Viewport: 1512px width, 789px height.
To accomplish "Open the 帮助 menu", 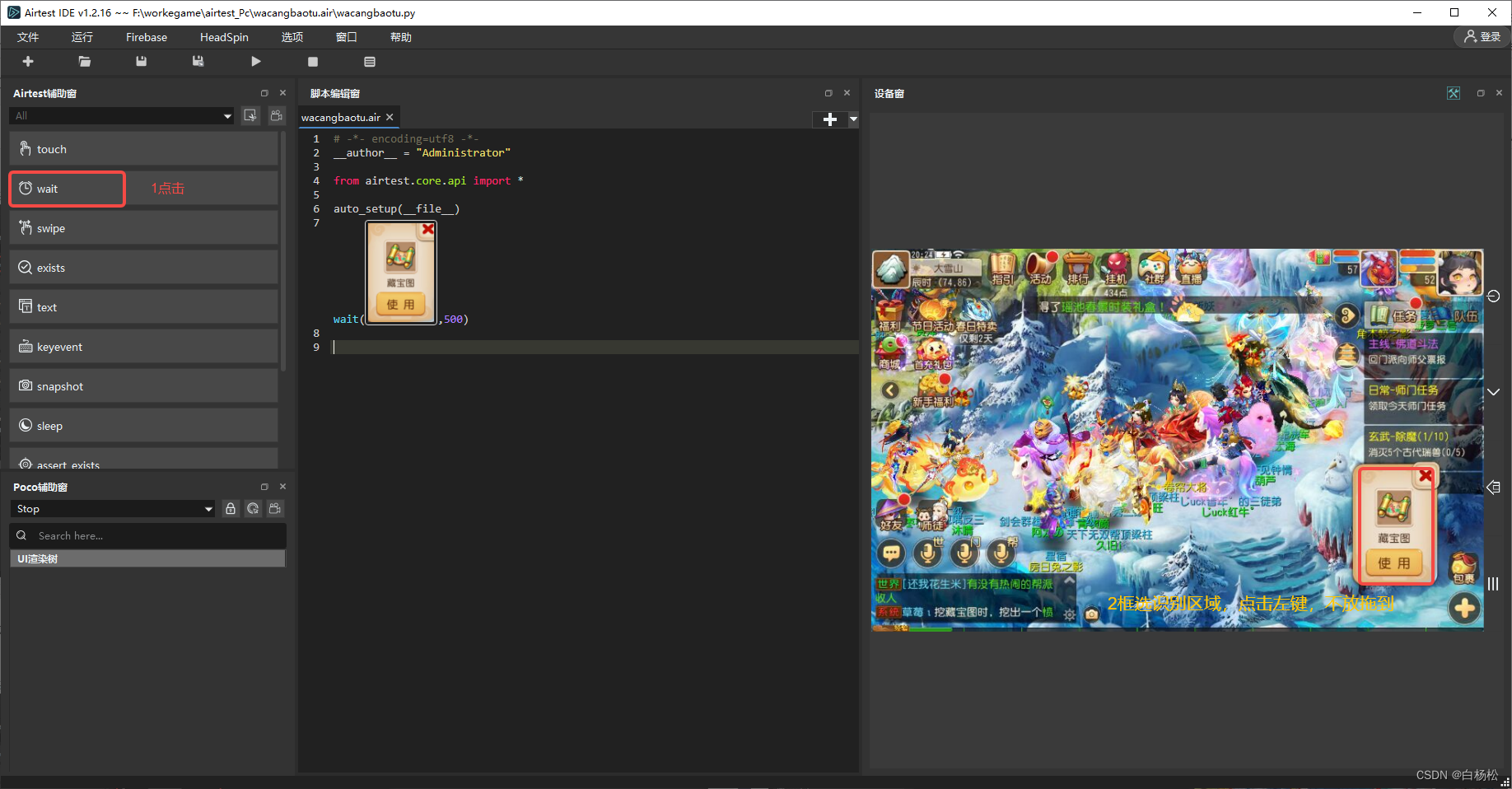I will click(401, 37).
